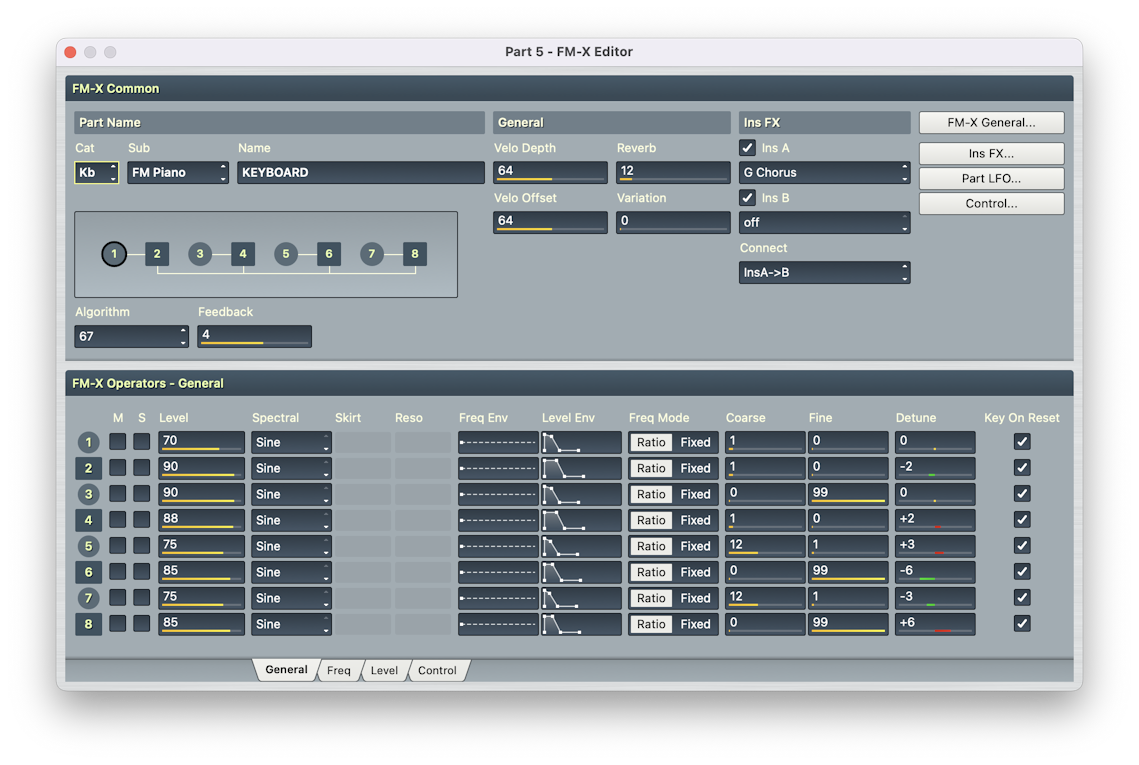Image resolution: width=1139 pixels, height=765 pixels.
Task: Expand the InsA->B Connect dropdown
Action: [824, 272]
